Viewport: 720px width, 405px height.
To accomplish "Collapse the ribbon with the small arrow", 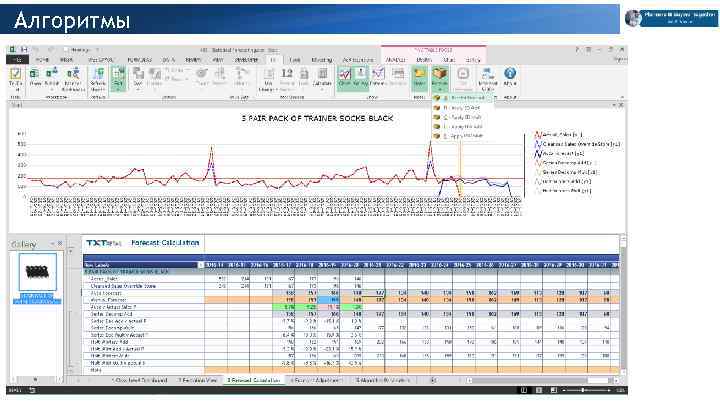I will [622, 97].
